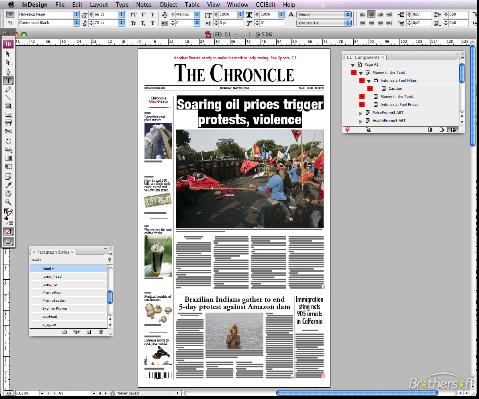Viewport: 479px width, 399px height.
Task: Open the kerning dropdown
Action: [197, 14]
